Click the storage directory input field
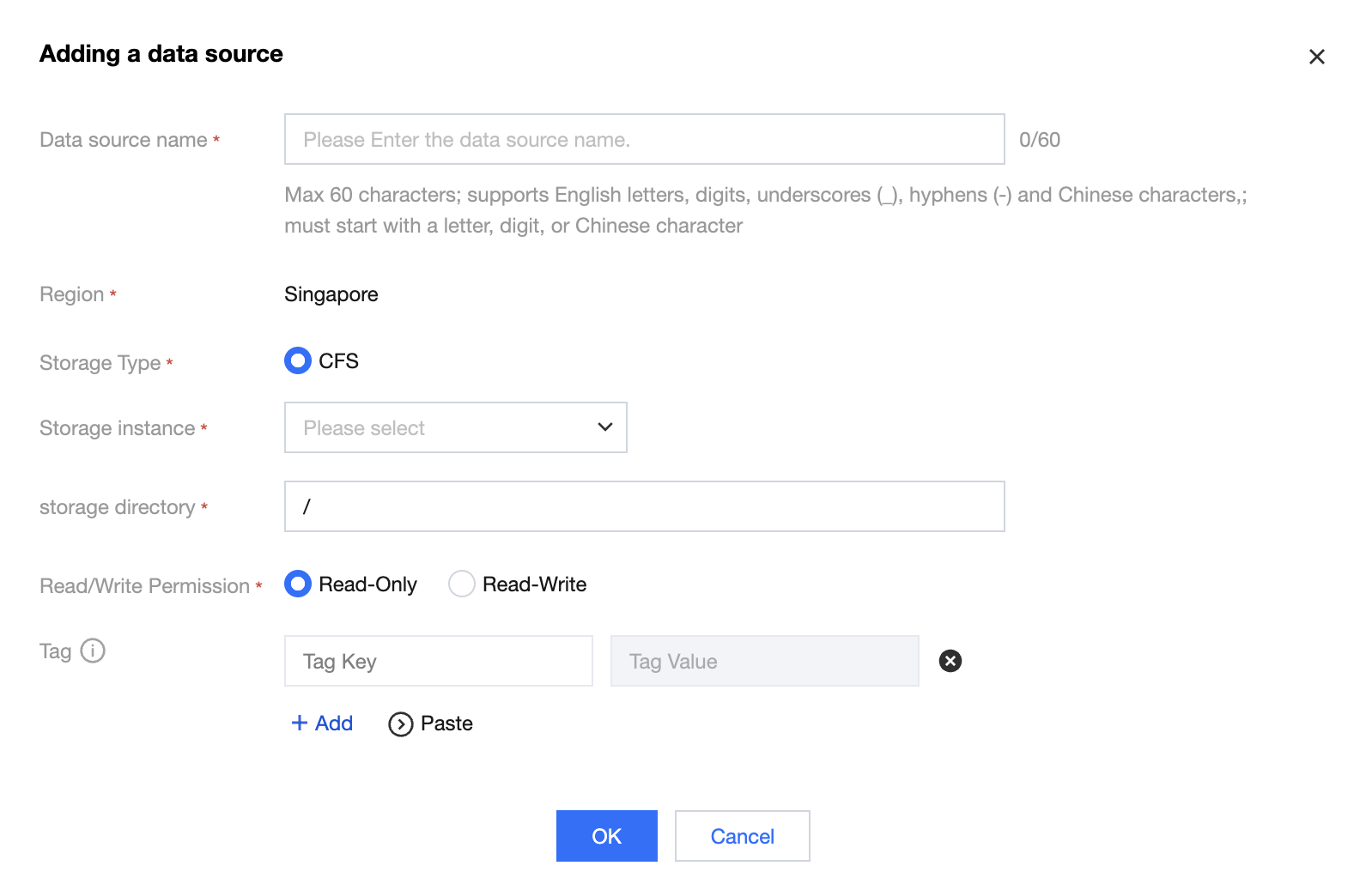The height and width of the screenshot is (896, 1360). tap(644, 506)
